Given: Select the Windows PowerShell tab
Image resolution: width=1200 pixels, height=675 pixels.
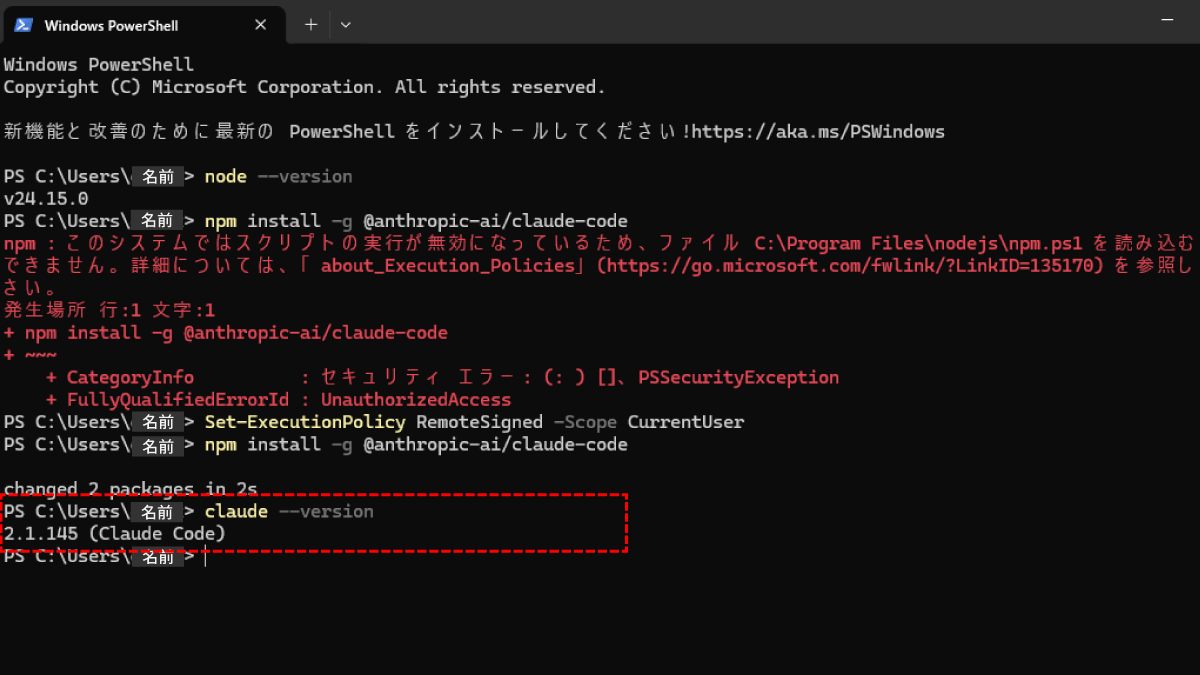Looking at the screenshot, I should point(145,24).
